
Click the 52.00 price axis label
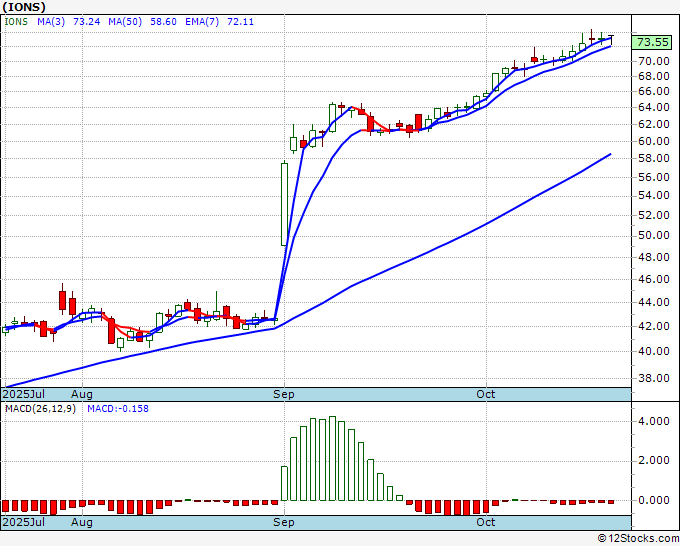(653, 215)
